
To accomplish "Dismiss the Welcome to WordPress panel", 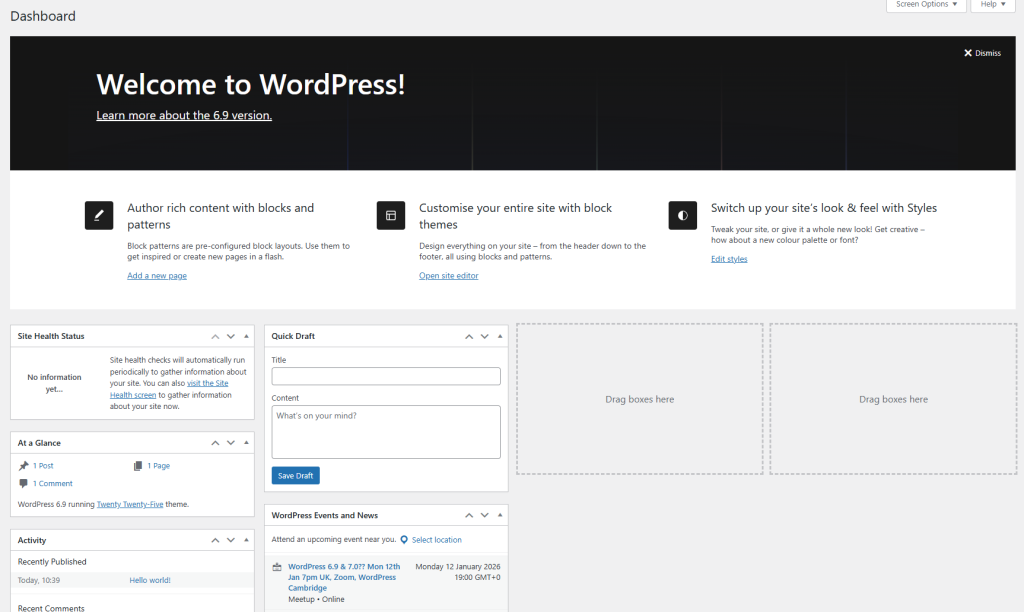I will [x=982, y=53].
